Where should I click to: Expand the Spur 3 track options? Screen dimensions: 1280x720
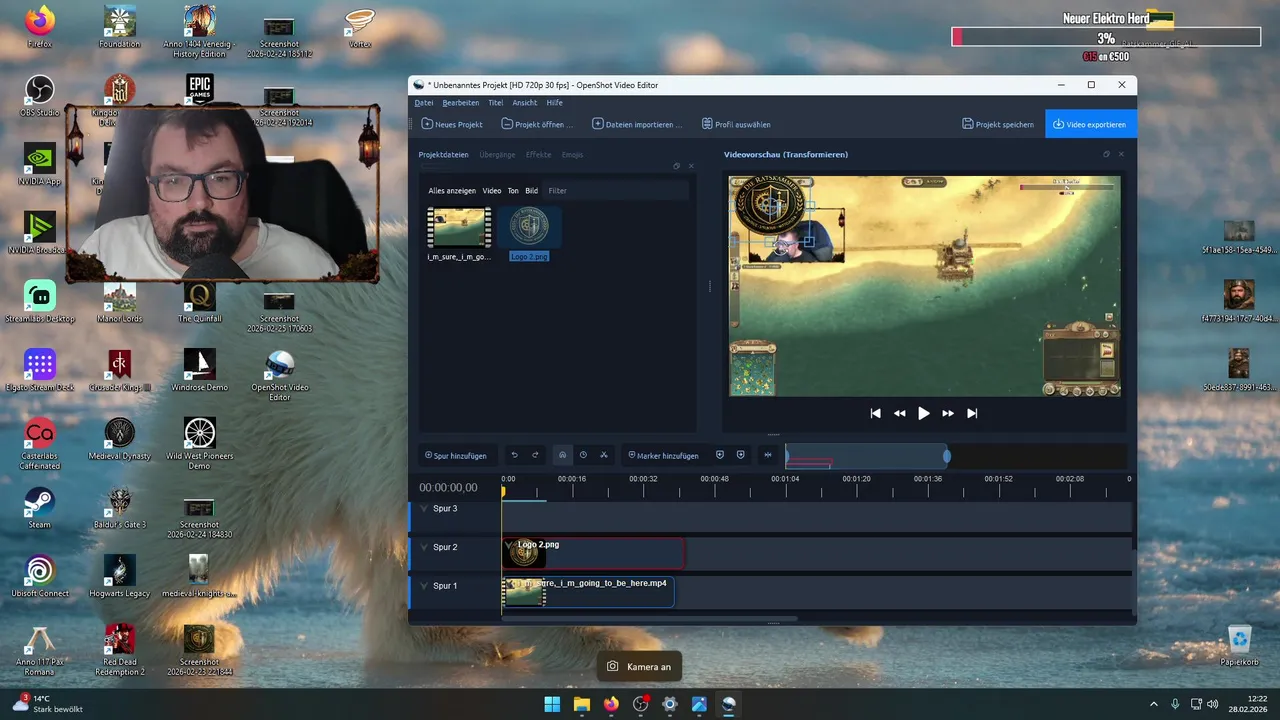coord(424,509)
